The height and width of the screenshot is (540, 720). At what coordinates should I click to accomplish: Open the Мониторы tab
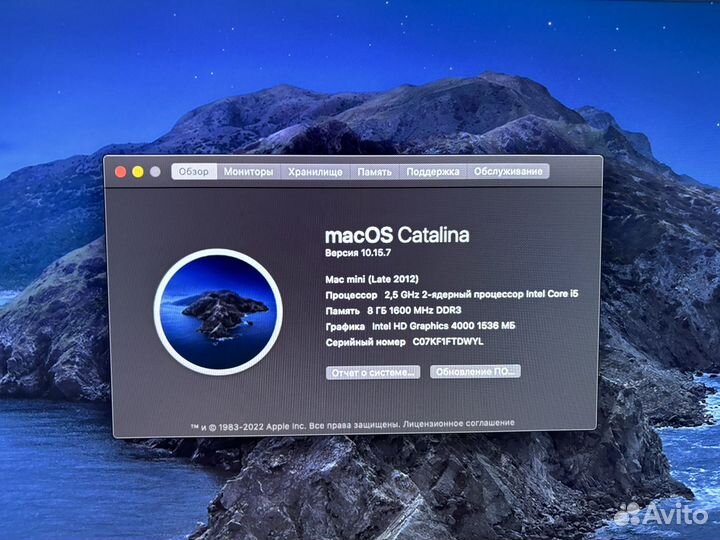(x=248, y=172)
